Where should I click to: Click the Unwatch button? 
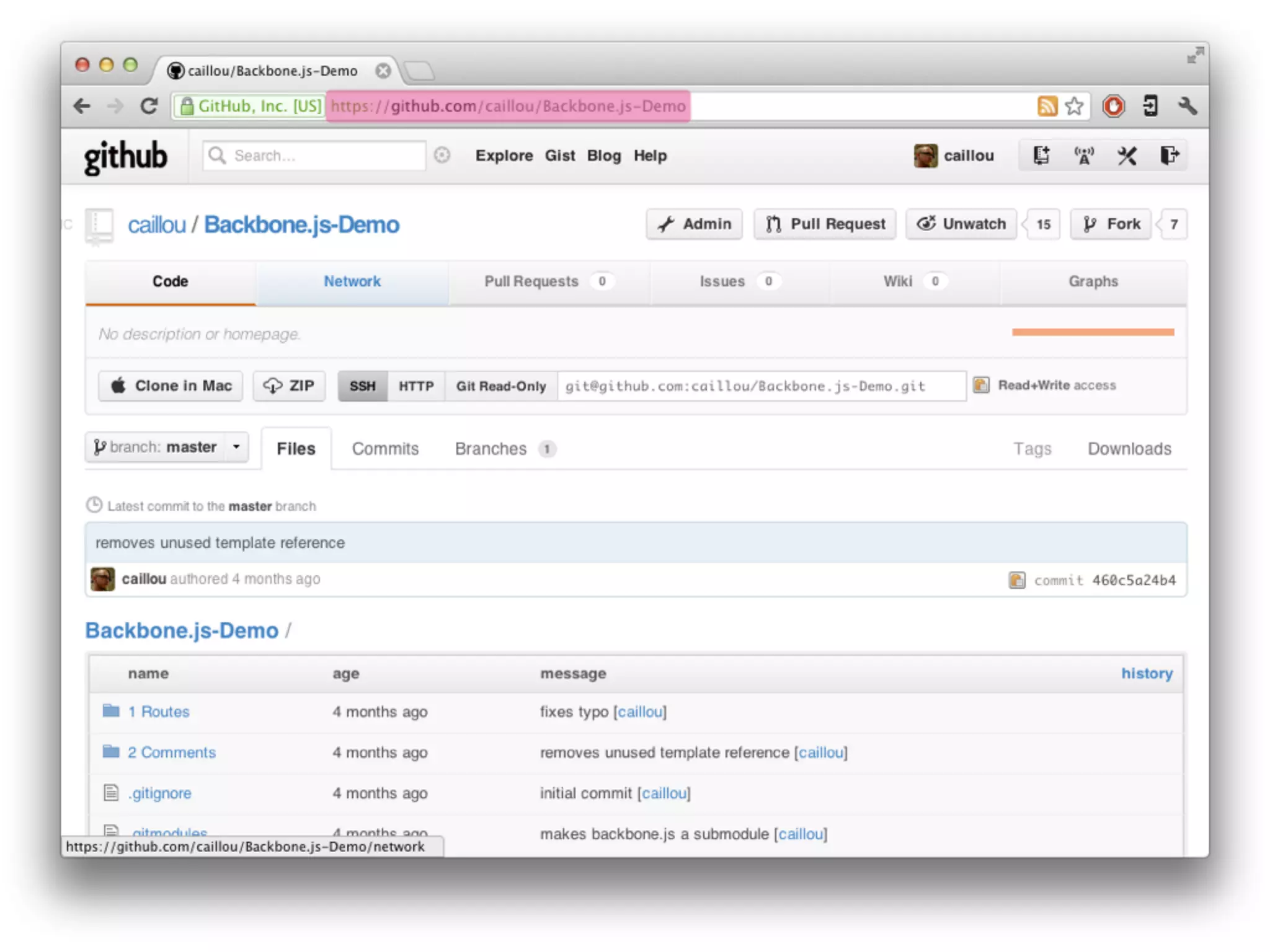click(961, 224)
